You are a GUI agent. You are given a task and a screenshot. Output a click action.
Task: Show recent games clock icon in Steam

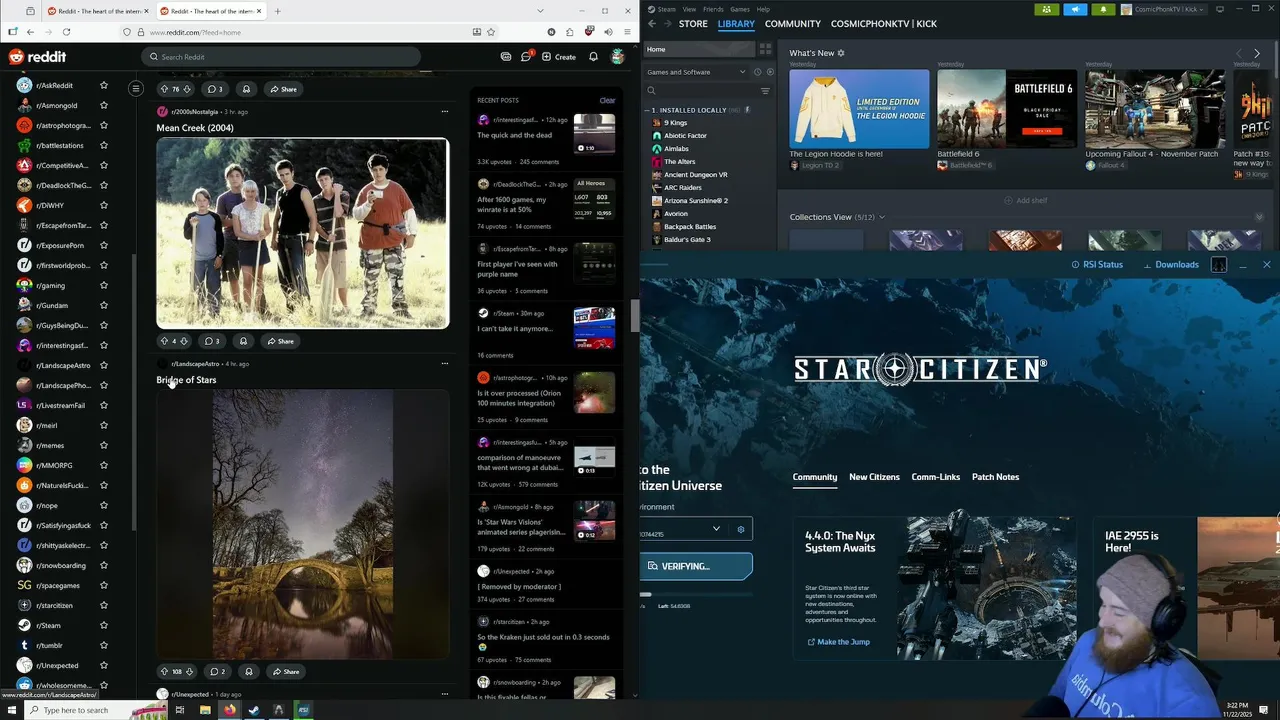(x=757, y=72)
